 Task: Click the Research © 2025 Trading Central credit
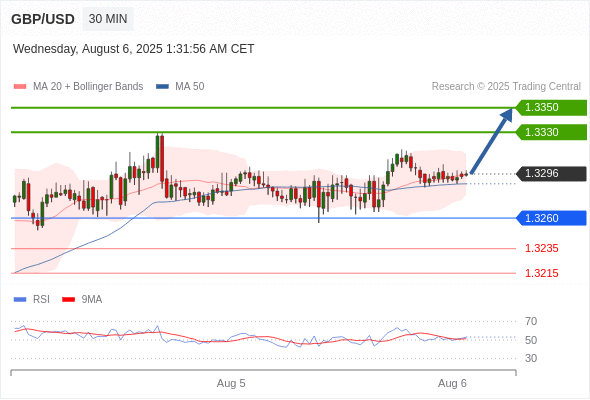pos(506,87)
